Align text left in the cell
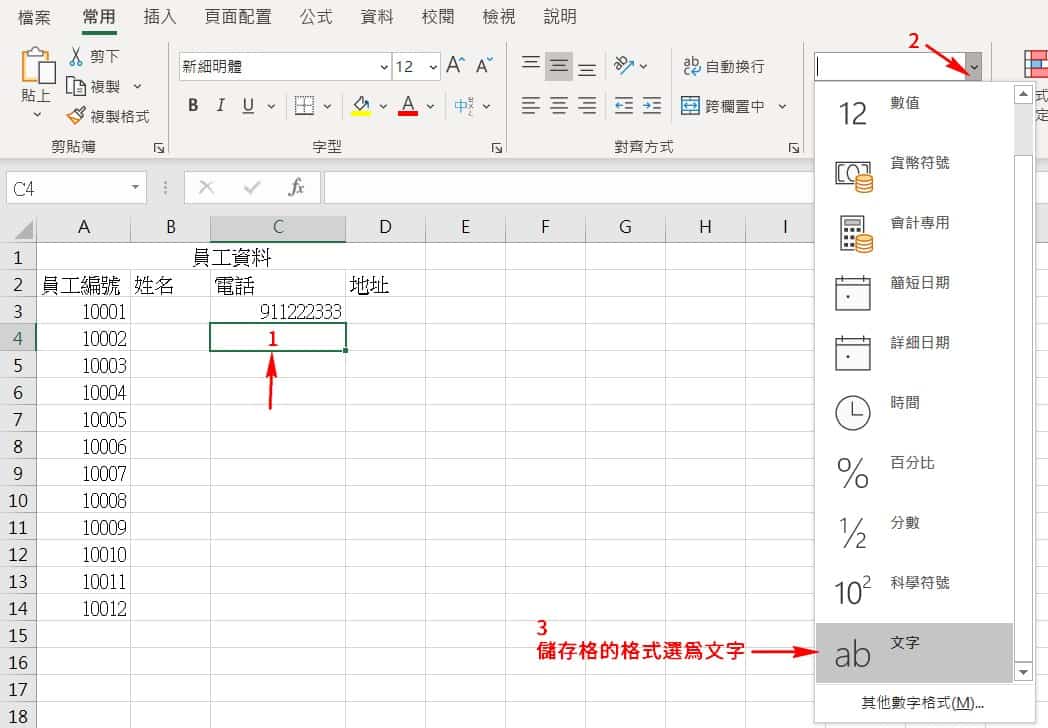The image size is (1048, 728). pyautogui.click(x=530, y=106)
